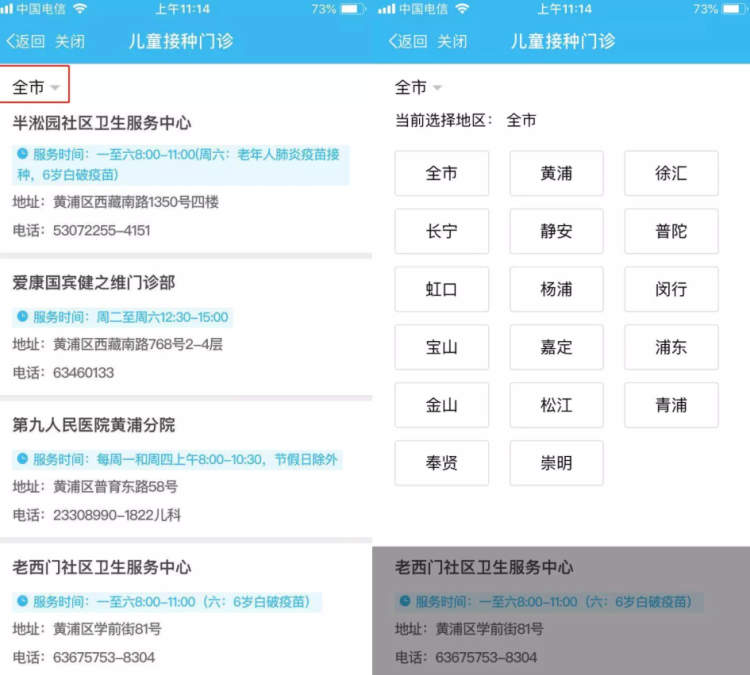This screenshot has height=675, width=750.
Task: Open the 爱康国宾健之维门诊部 clinic entry
Action: 94,283
